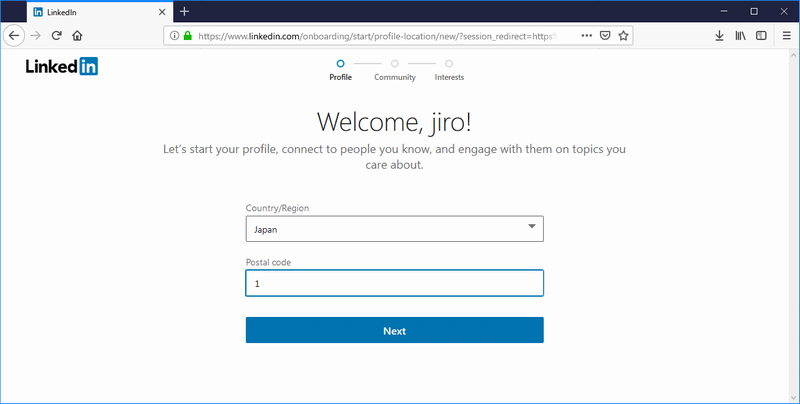800x404 pixels.
Task: Go to the Firefox home page
Action: 77,36
